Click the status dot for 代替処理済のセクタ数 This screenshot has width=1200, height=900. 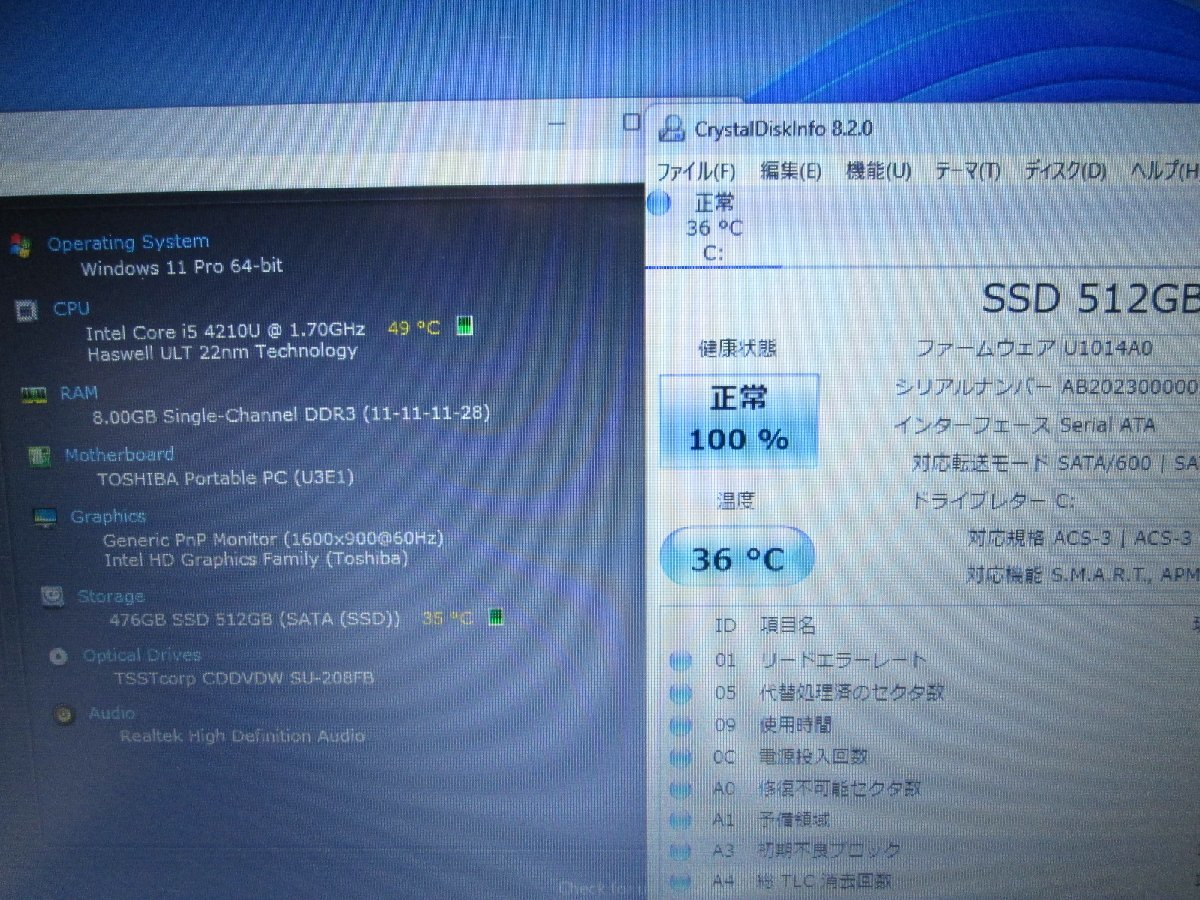point(681,692)
